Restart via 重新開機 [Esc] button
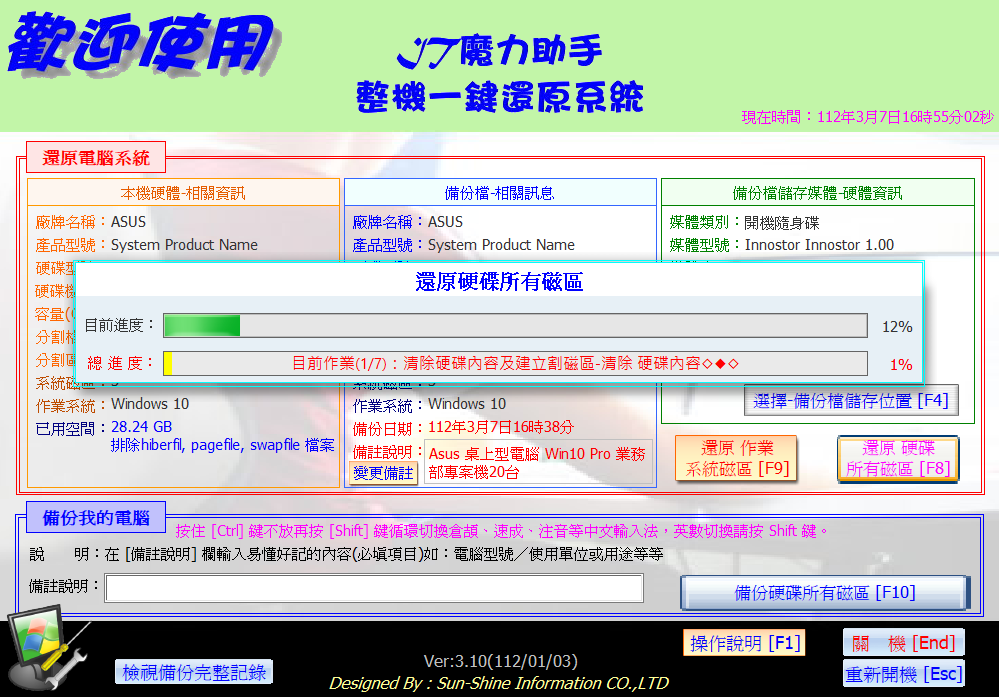Screen dimensions: 999x697 coord(904,674)
